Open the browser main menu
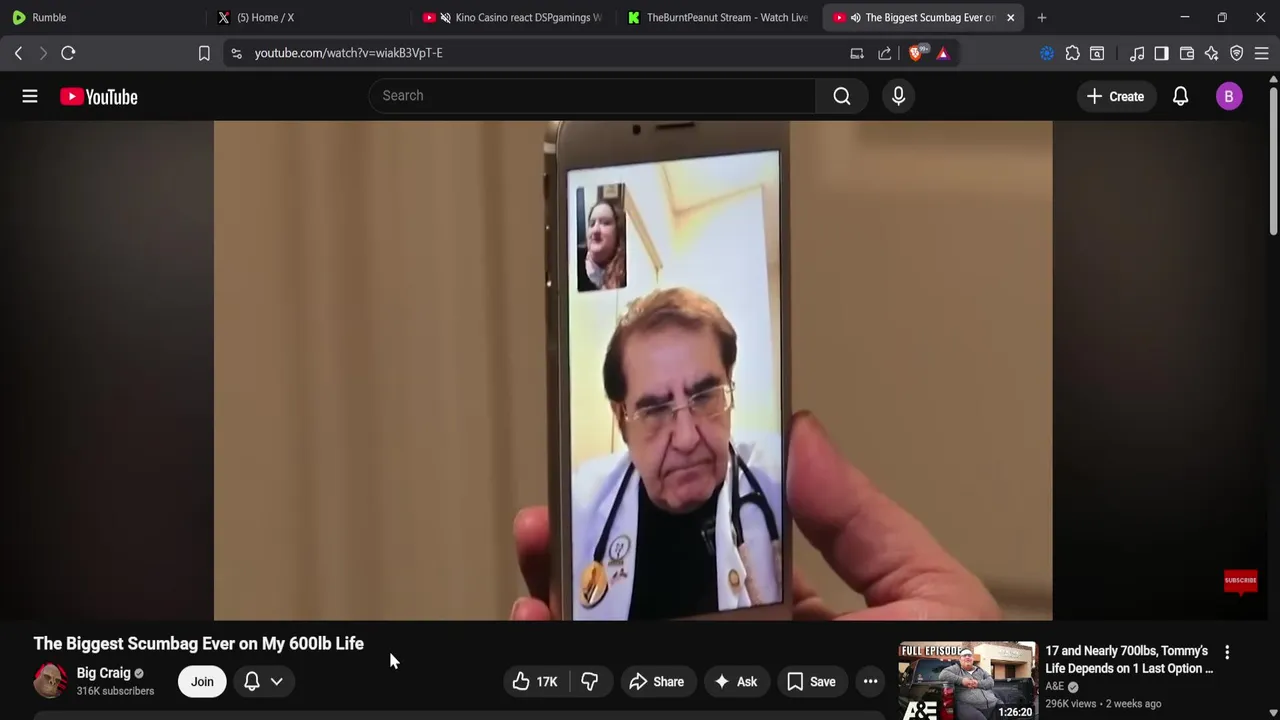This screenshot has width=1280, height=720. coord(1262,53)
